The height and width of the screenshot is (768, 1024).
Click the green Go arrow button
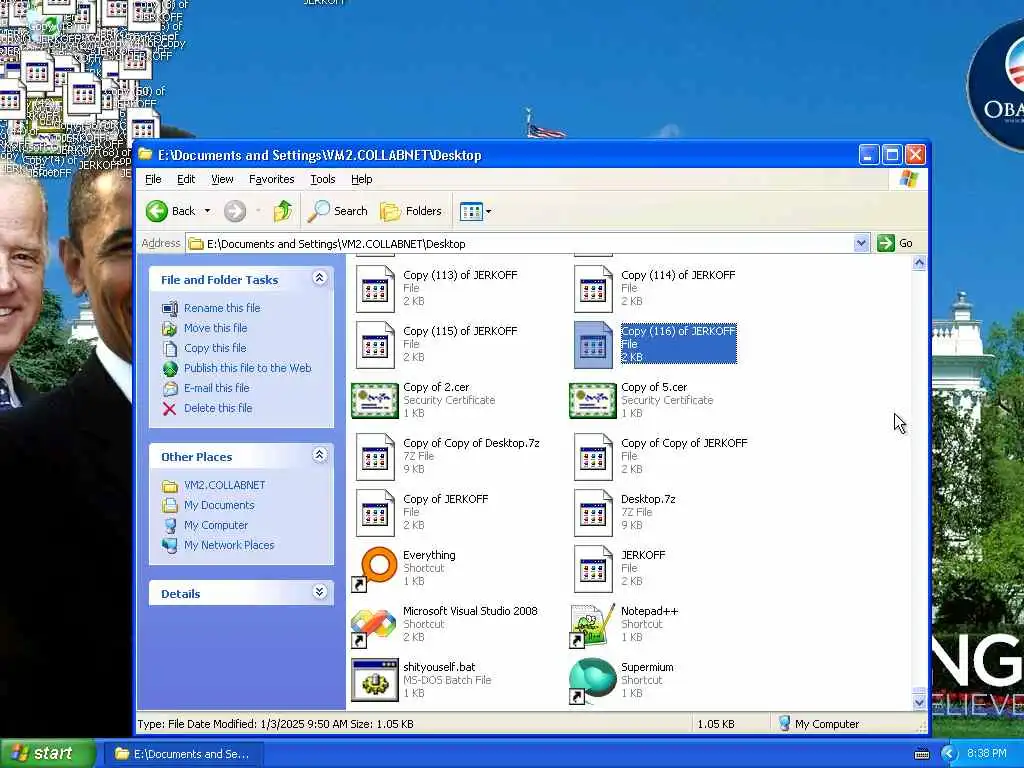(x=886, y=243)
